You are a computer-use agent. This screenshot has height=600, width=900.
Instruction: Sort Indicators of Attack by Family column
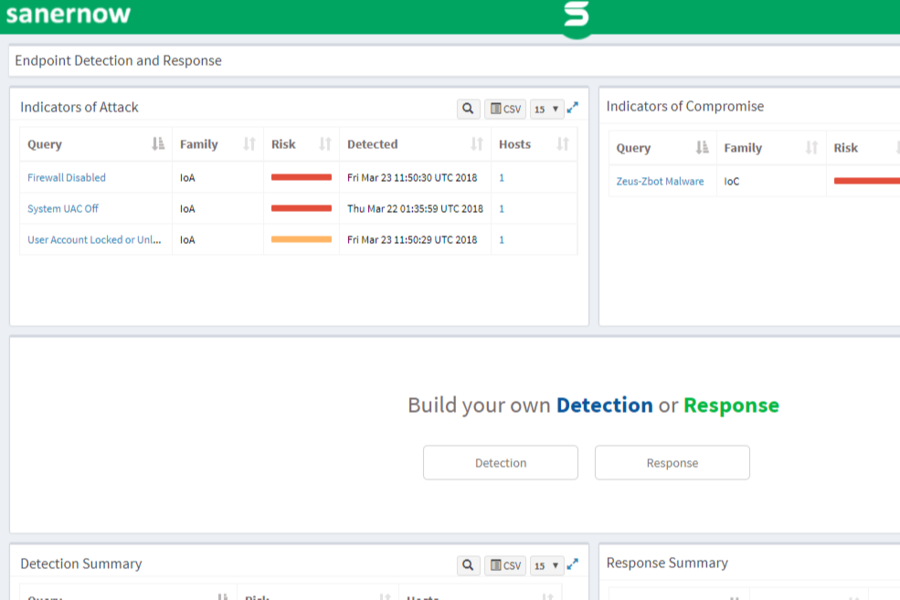click(x=249, y=144)
